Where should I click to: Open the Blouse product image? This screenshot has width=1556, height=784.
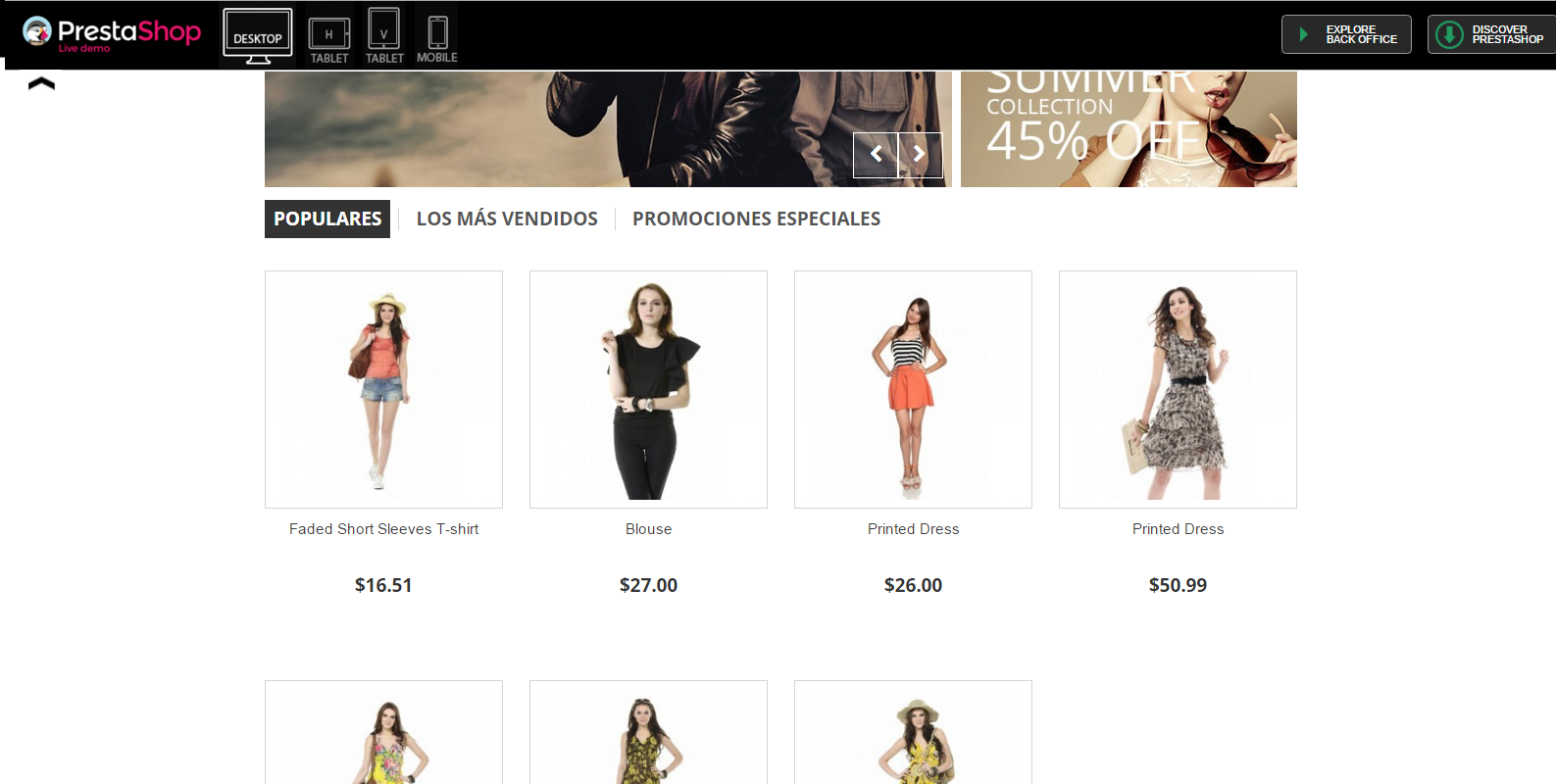click(648, 389)
